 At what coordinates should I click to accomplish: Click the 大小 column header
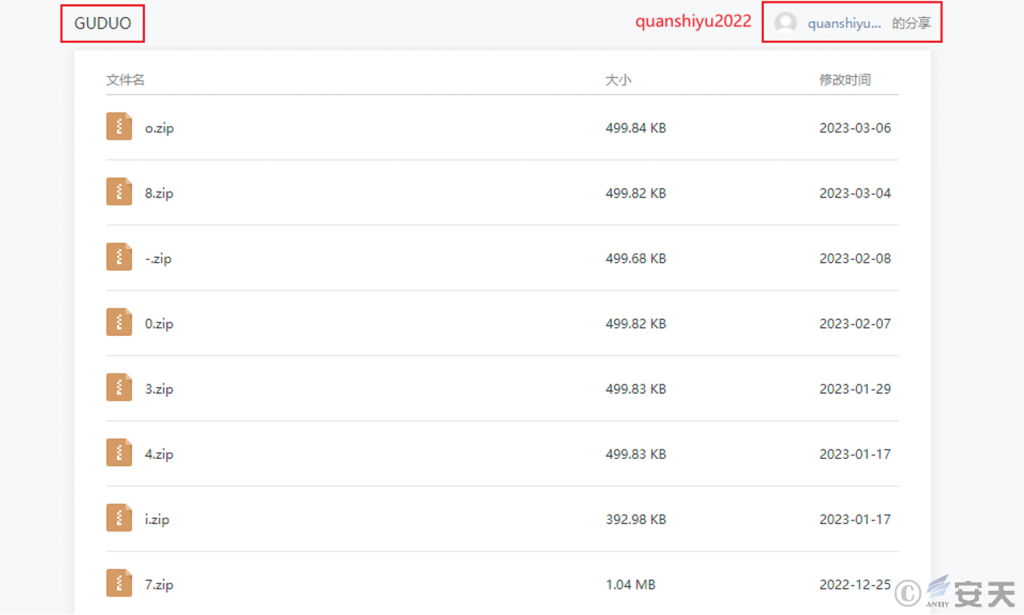618,80
